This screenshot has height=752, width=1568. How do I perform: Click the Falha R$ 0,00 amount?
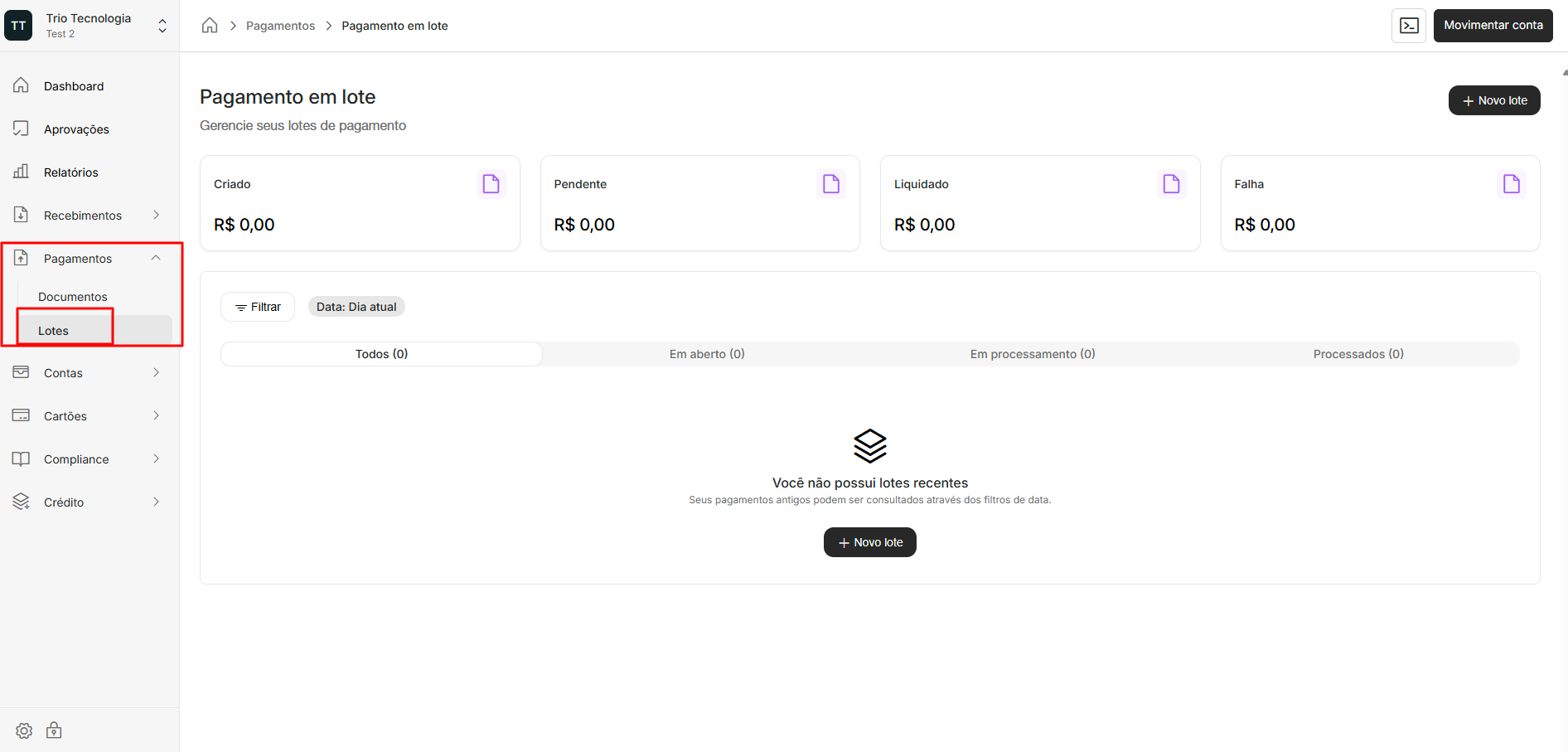[1265, 225]
